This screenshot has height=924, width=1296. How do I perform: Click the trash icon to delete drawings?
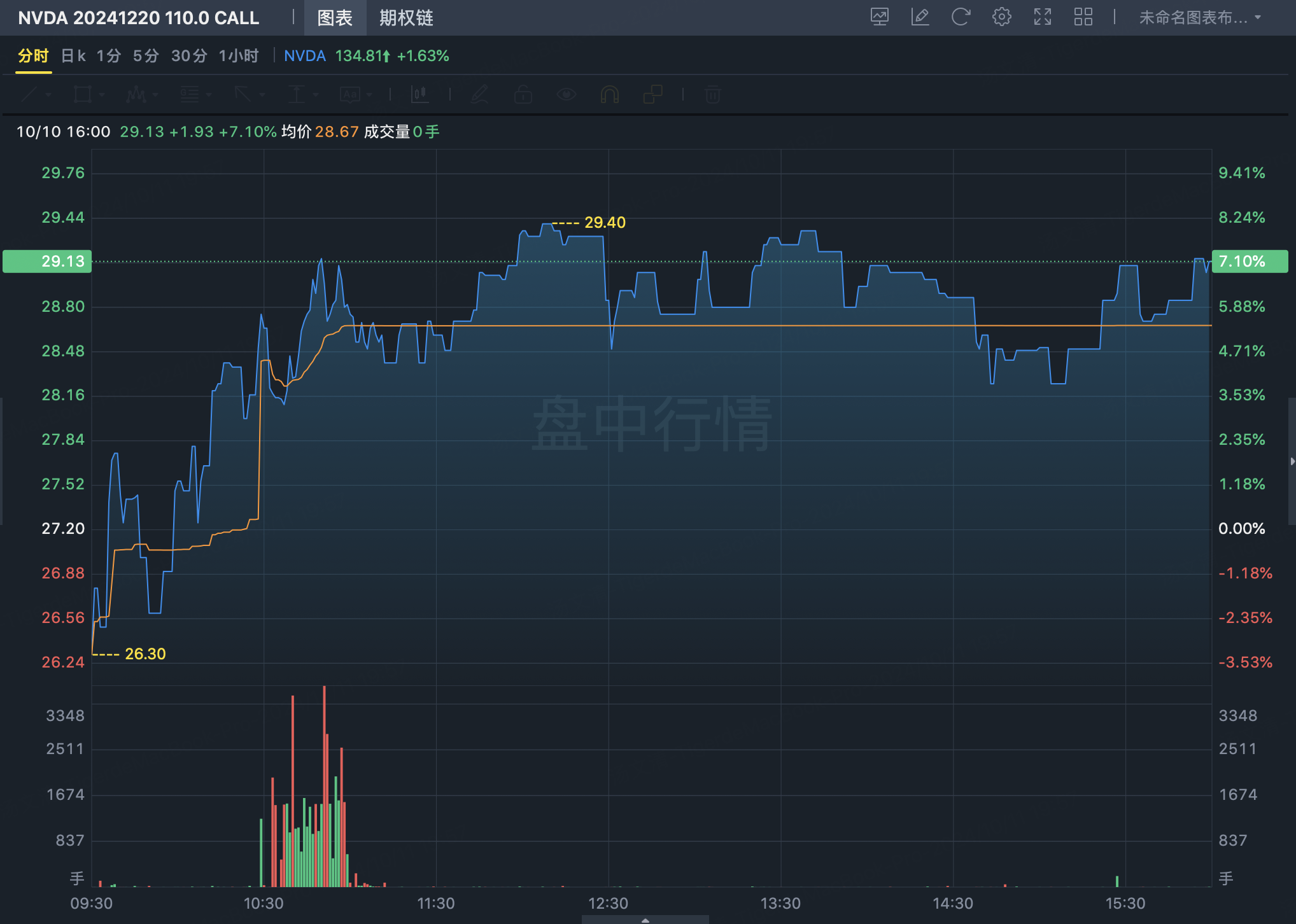click(713, 95)
